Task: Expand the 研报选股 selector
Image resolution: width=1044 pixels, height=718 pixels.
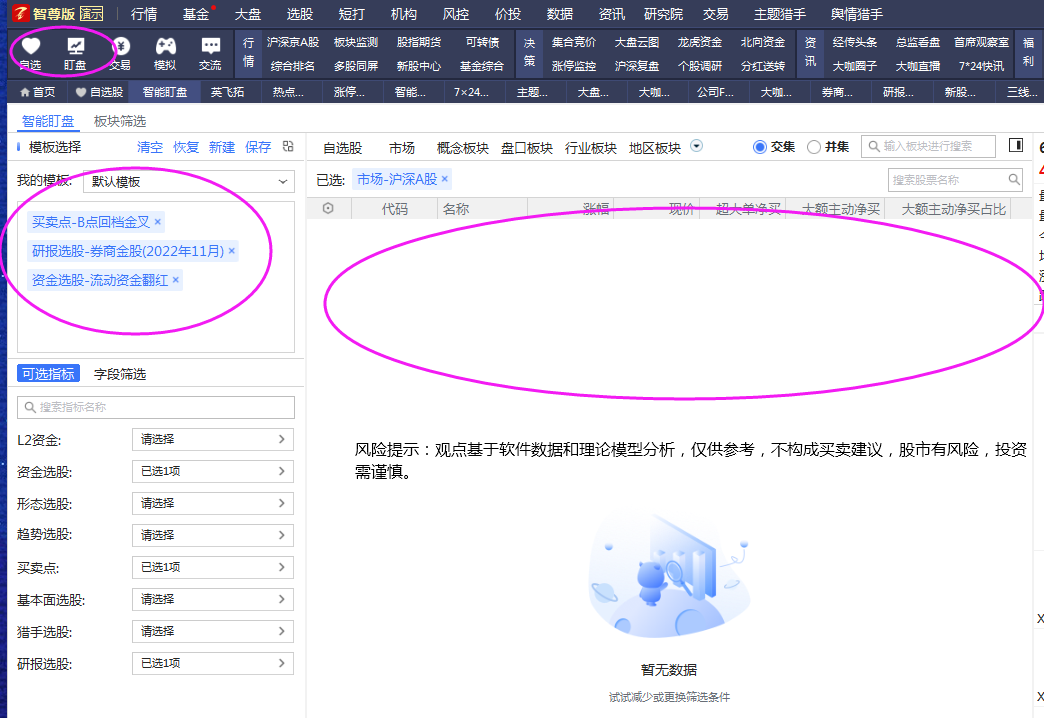Action: pos(213,663)
